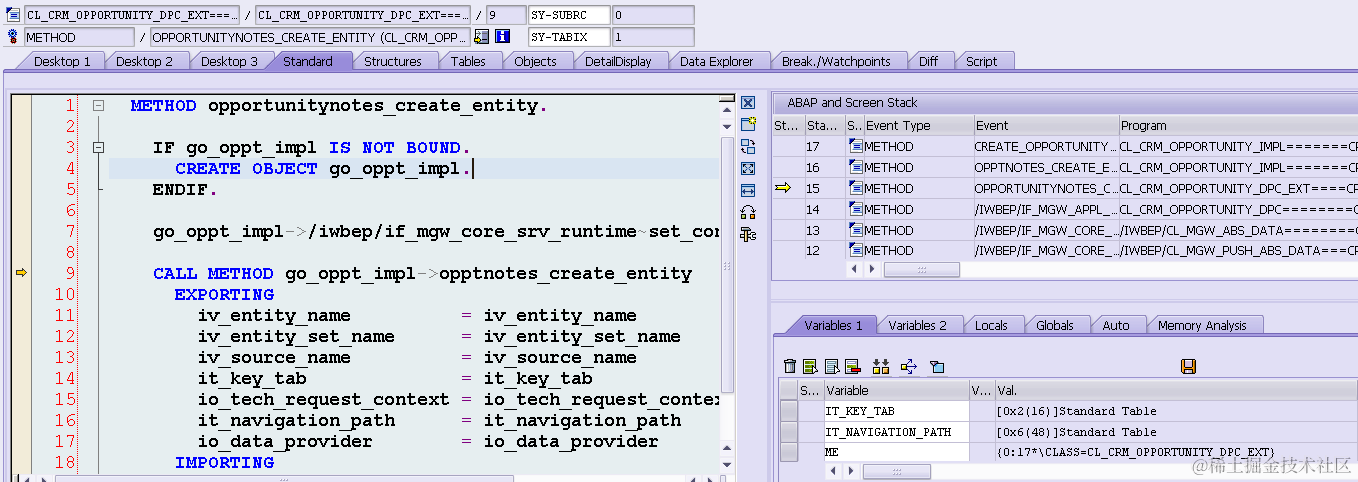Open the DetailDisplay tab

point(618,61)
